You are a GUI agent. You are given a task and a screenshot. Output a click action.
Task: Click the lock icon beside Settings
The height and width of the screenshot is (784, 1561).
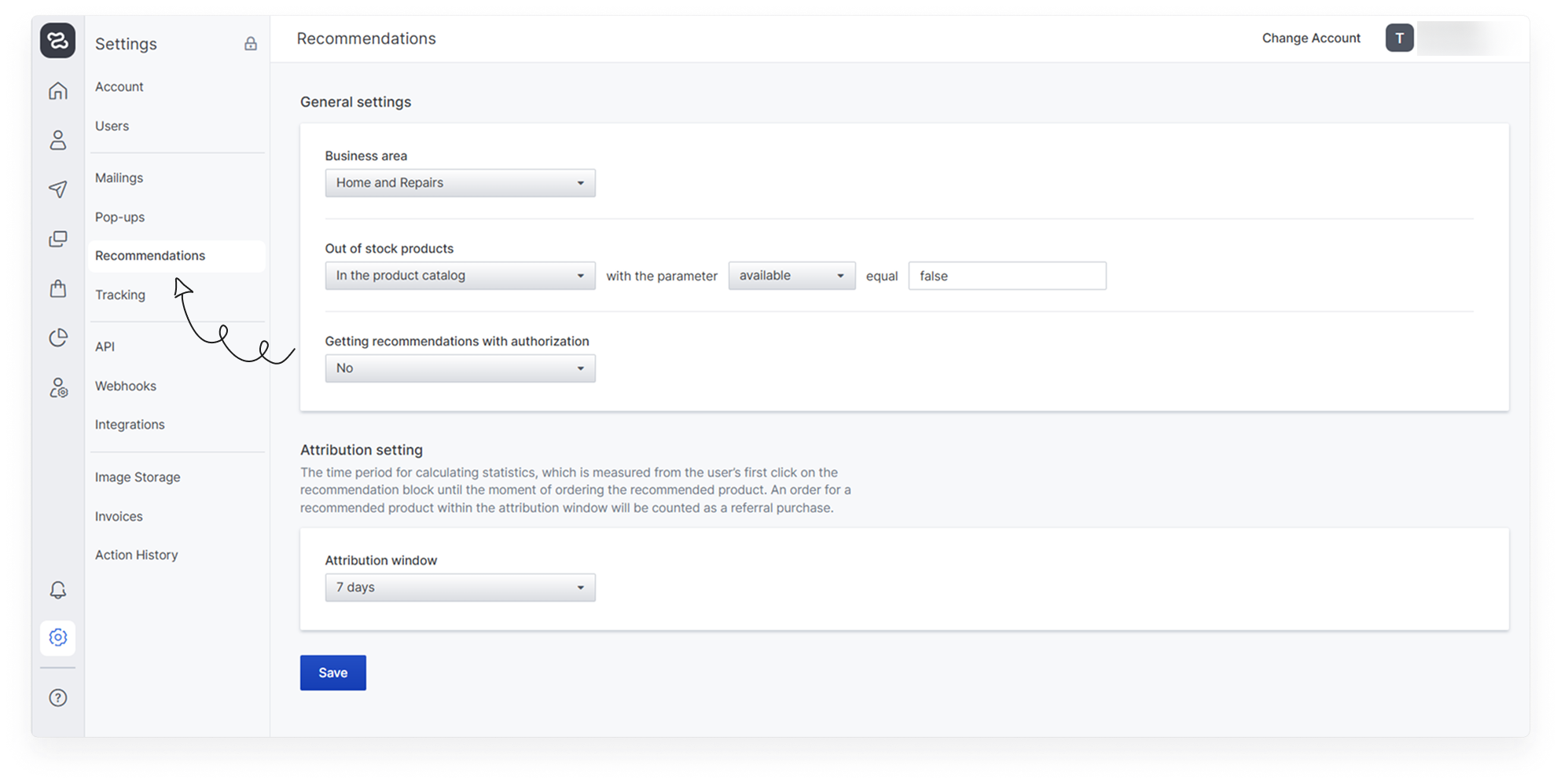[x=251, y=44]
